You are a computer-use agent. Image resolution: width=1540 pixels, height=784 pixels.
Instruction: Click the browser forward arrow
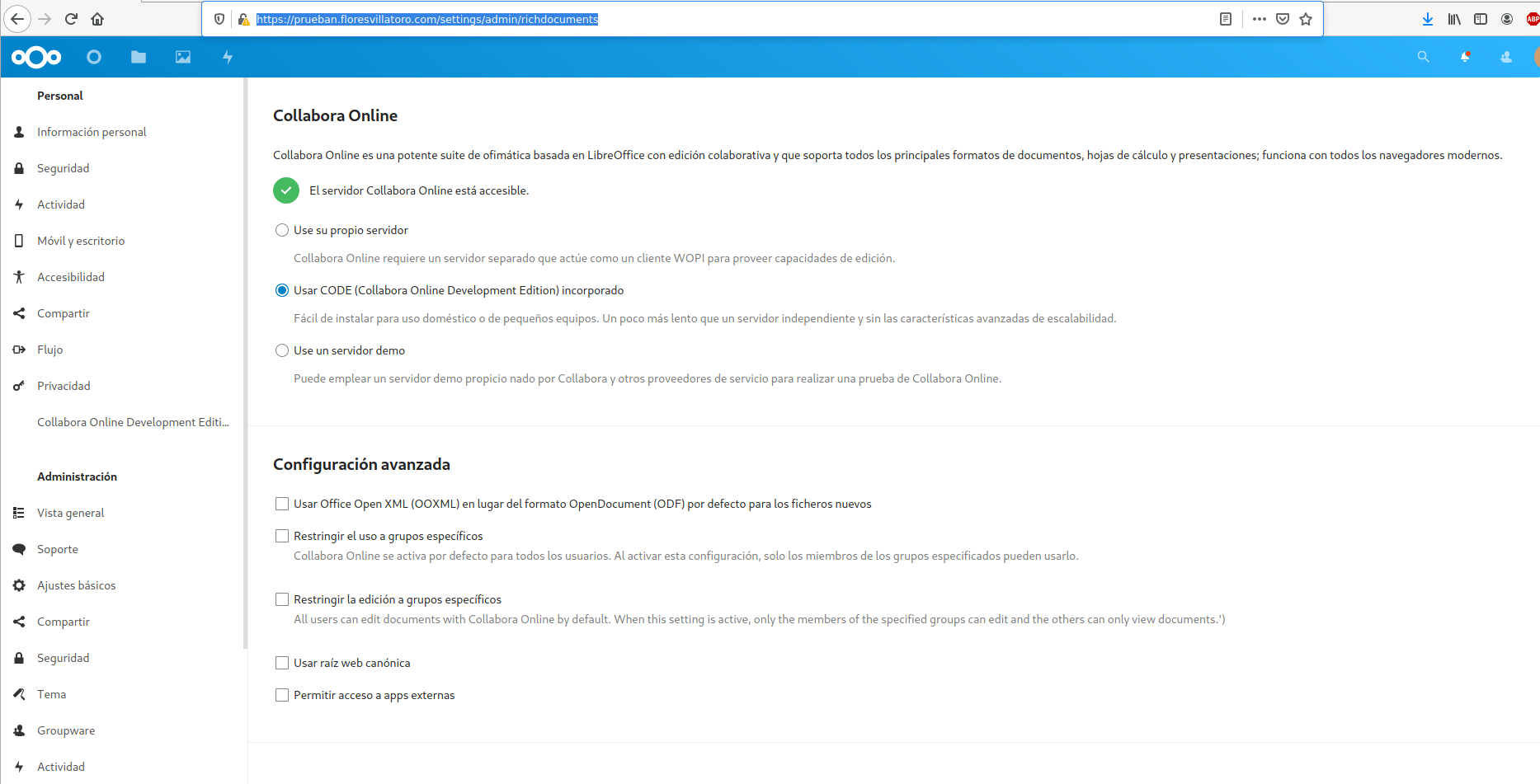point(45,19)
